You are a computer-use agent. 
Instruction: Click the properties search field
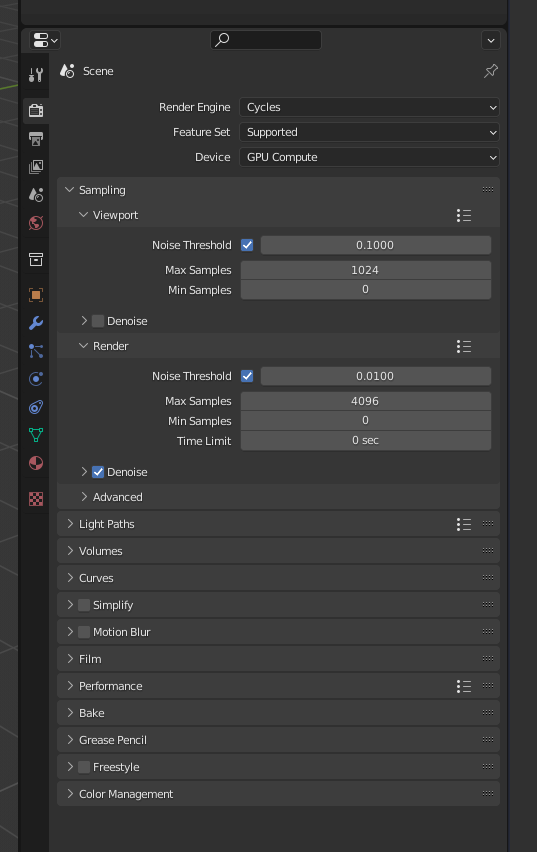(x=266, y=40)
